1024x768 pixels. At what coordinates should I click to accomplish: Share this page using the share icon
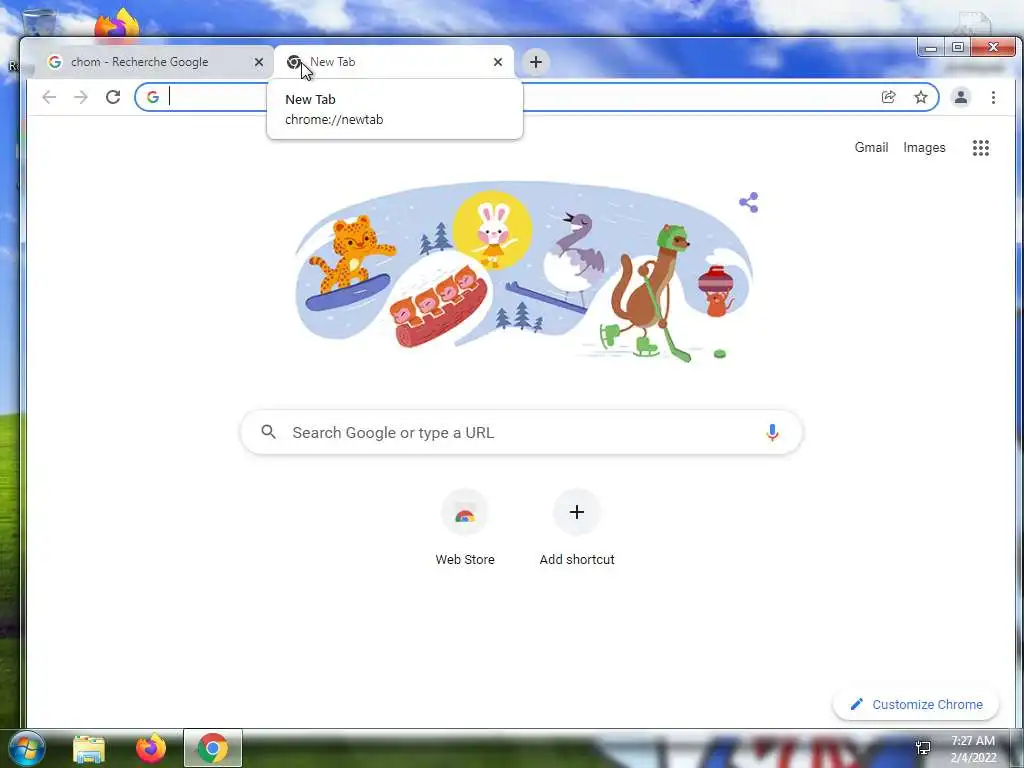coord(888,97)
